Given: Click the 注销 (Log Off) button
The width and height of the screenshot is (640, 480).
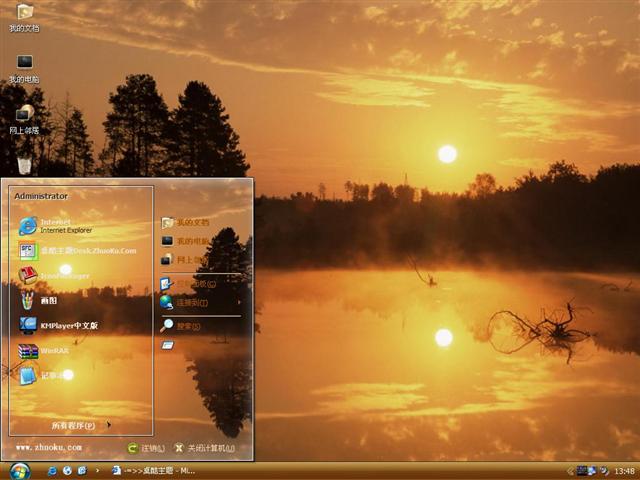Looking at the screenshot, I should point(146,448).
